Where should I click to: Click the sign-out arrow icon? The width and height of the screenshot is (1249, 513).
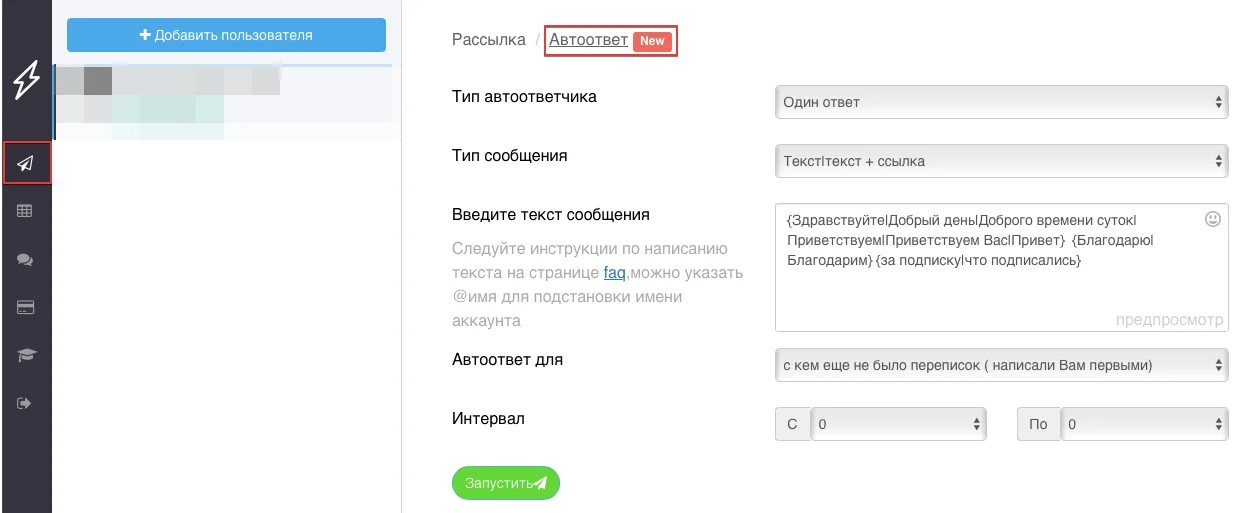click(x=25, y=403)
